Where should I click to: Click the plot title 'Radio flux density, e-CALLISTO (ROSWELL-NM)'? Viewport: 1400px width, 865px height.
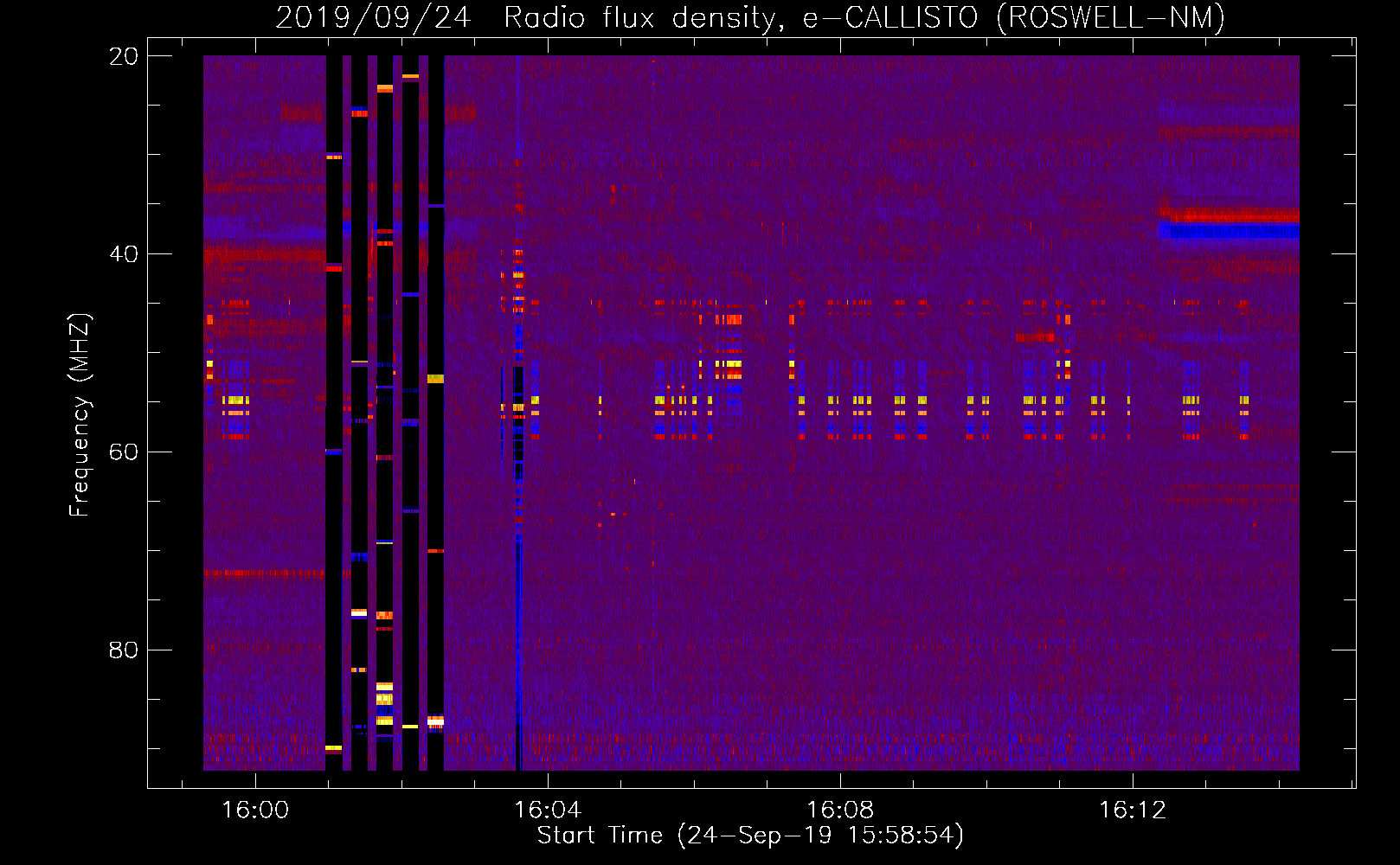tap(864, 17)
